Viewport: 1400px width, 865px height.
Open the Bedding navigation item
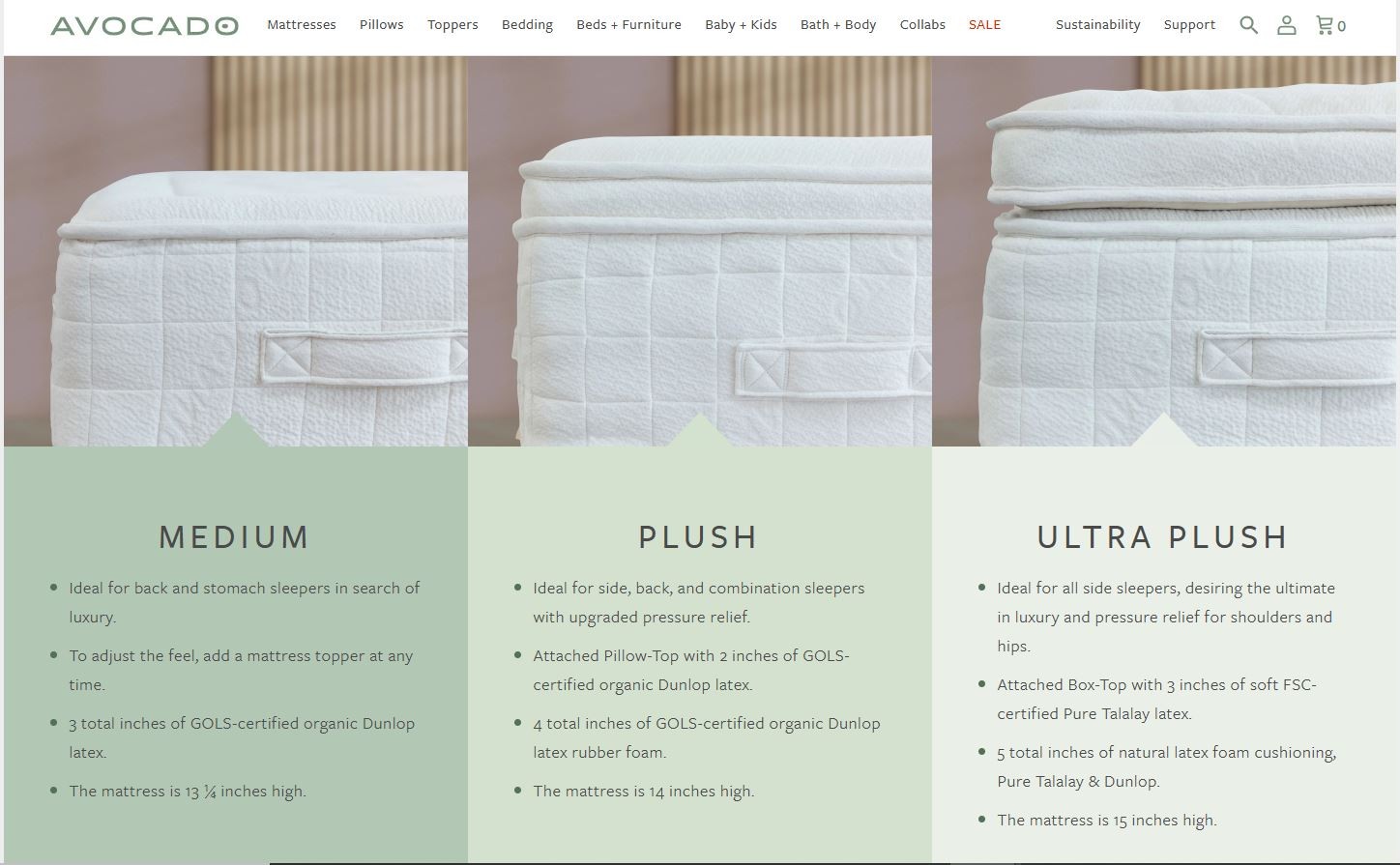coord(527,25)
